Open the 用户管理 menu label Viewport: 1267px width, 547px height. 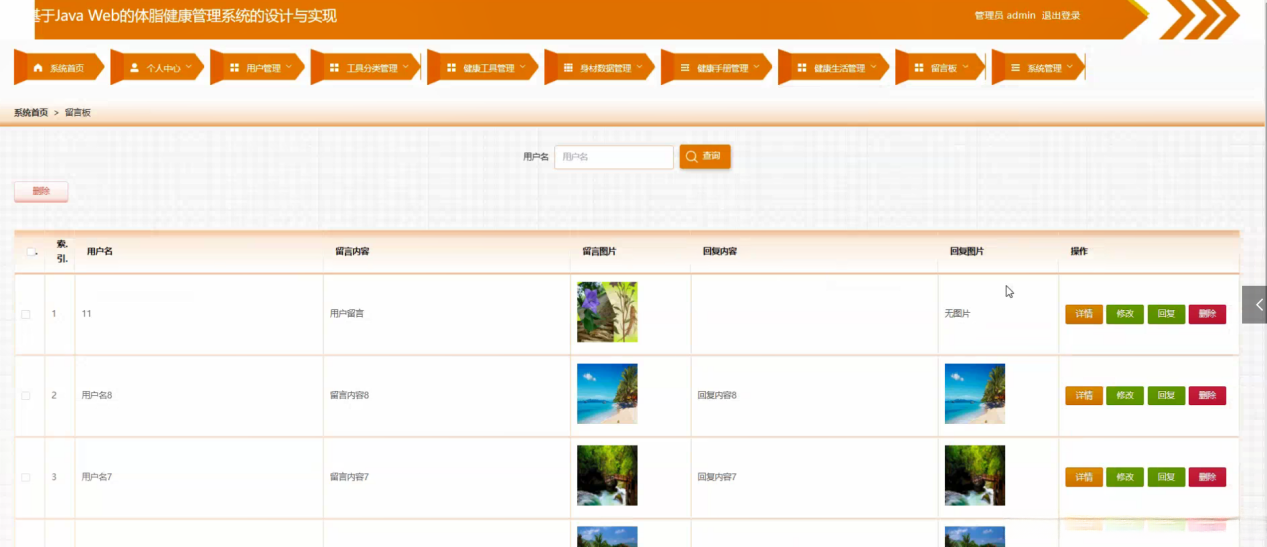tap(263, 69)
